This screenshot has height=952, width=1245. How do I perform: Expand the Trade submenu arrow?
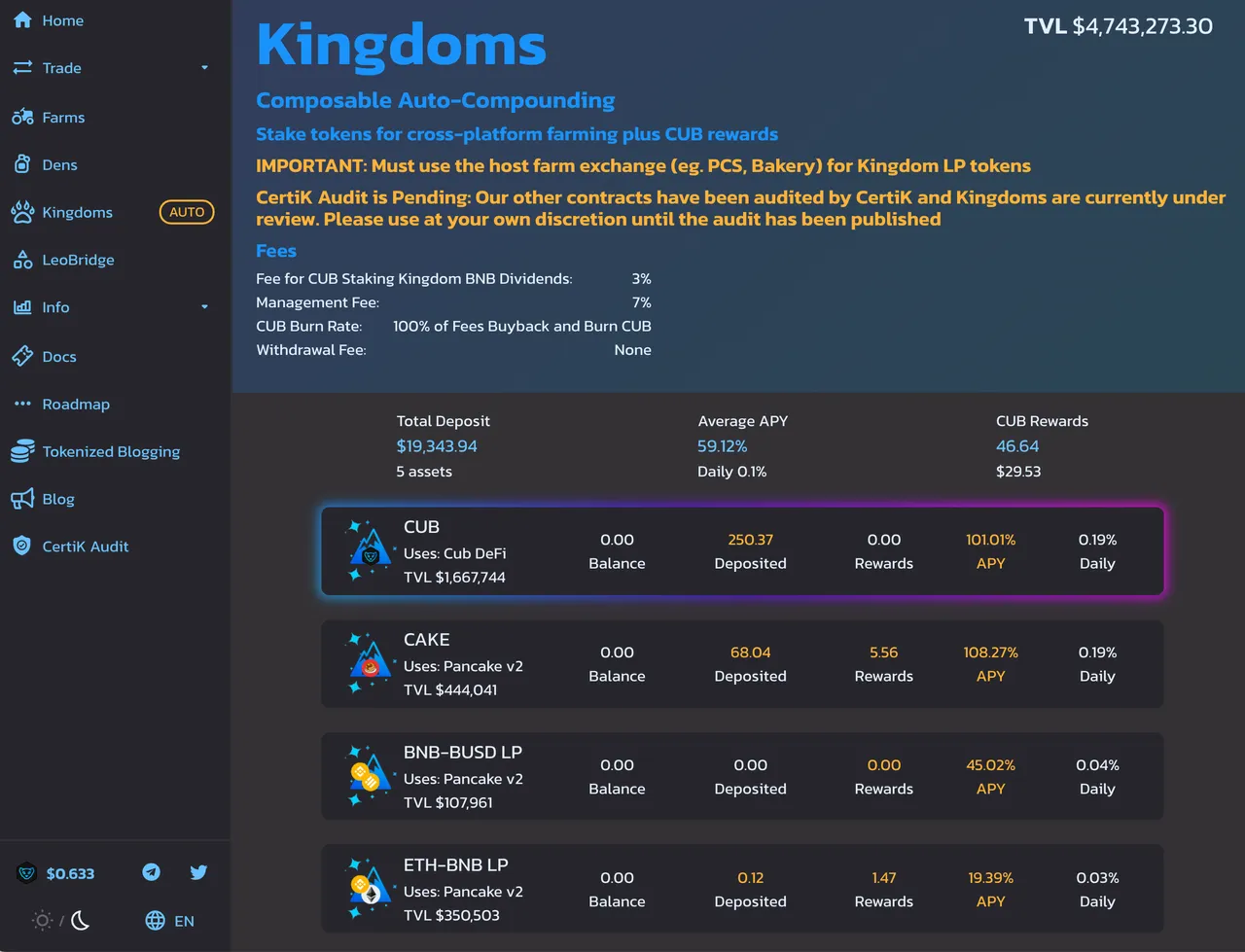[205, 68]
